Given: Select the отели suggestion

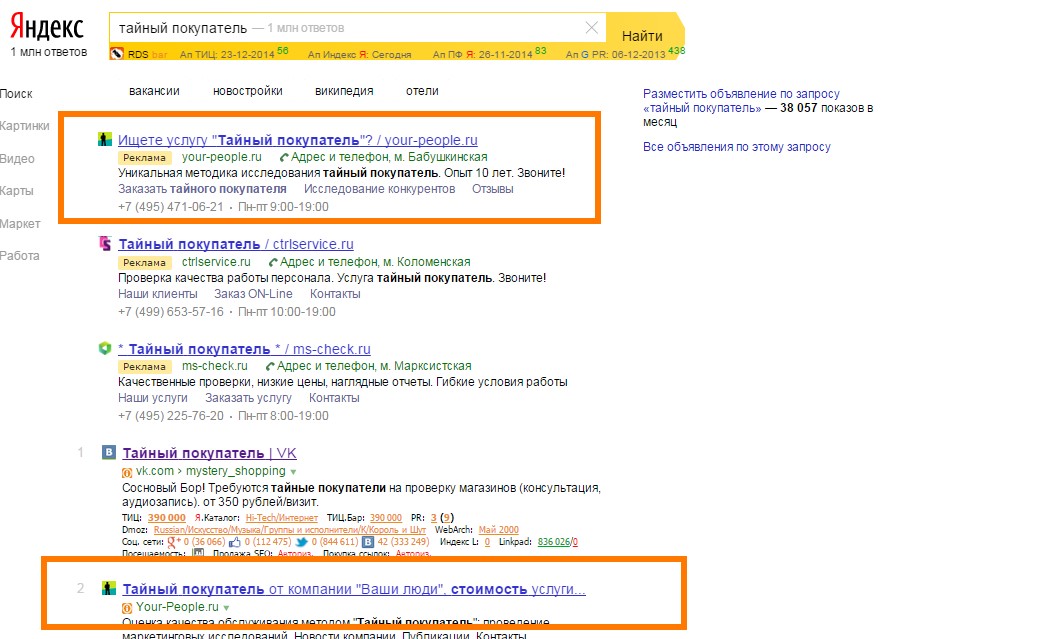Looking at the screenshot, I should [422, 91].
